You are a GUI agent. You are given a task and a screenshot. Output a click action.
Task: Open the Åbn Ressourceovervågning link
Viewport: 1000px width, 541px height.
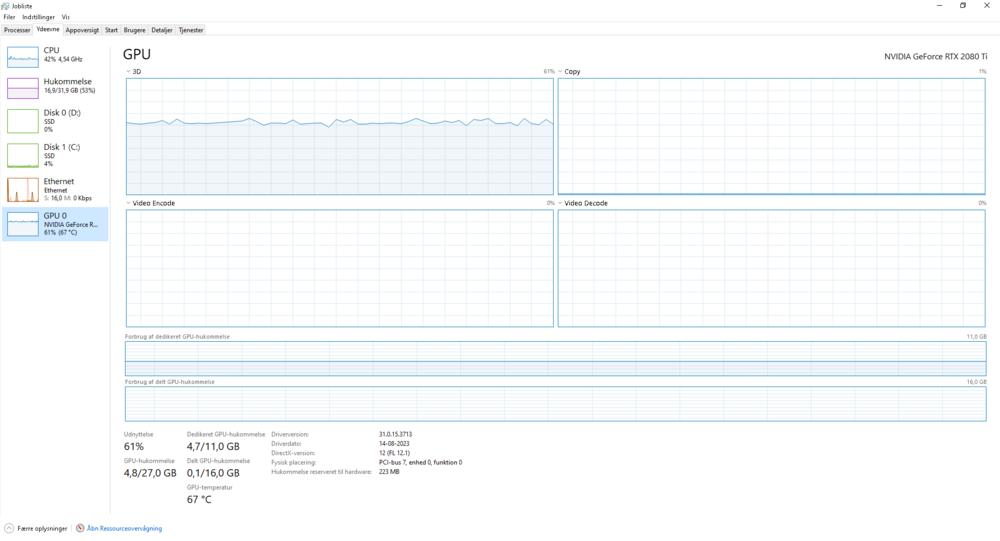[124, 528]
